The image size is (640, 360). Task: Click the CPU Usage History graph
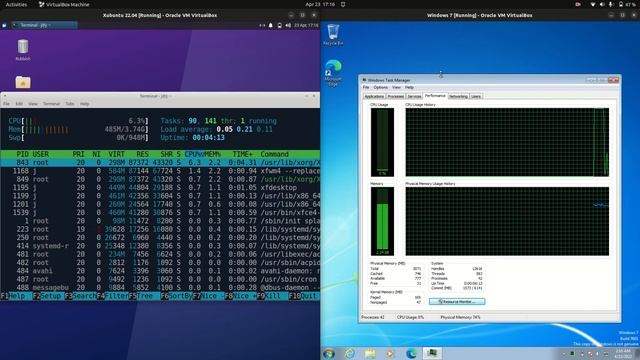507,142
